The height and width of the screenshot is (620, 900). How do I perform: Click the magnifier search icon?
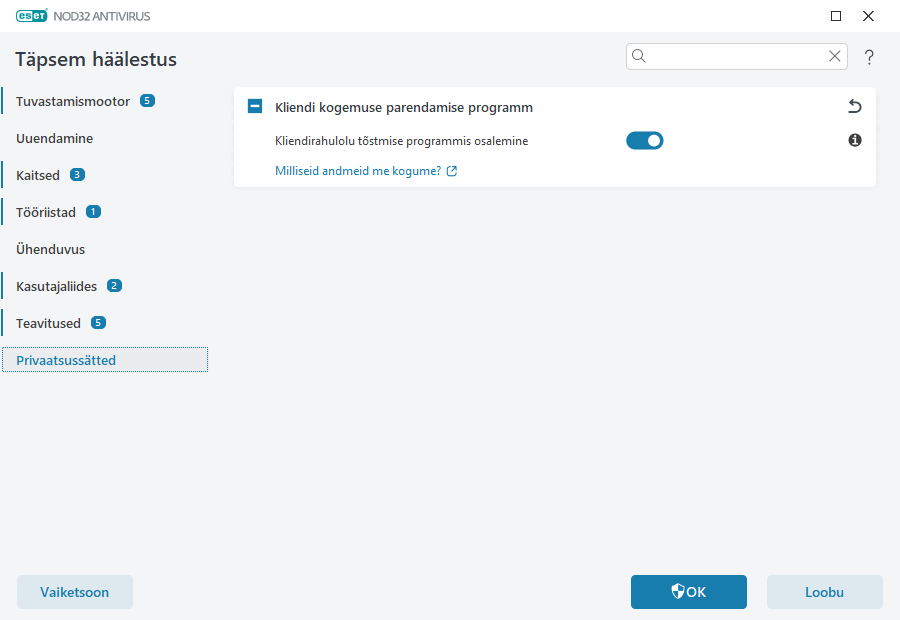click(640, 57)
